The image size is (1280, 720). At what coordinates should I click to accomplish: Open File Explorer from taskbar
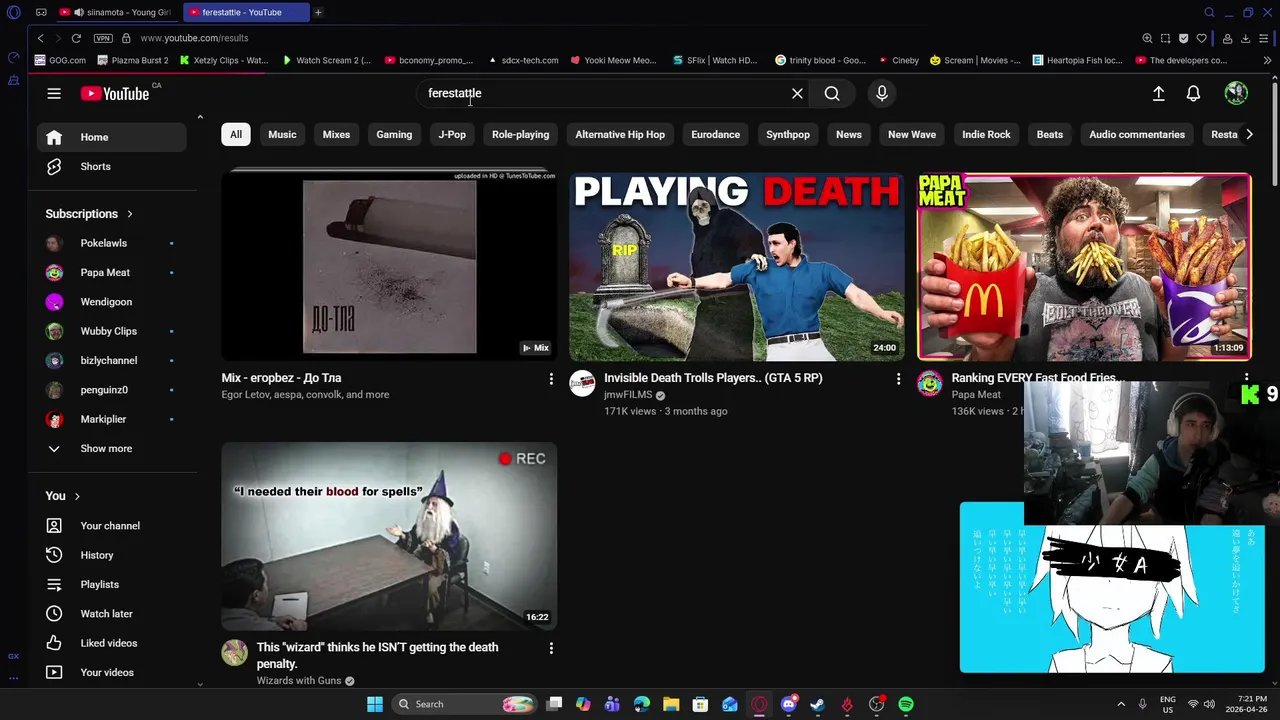[671, 704]
